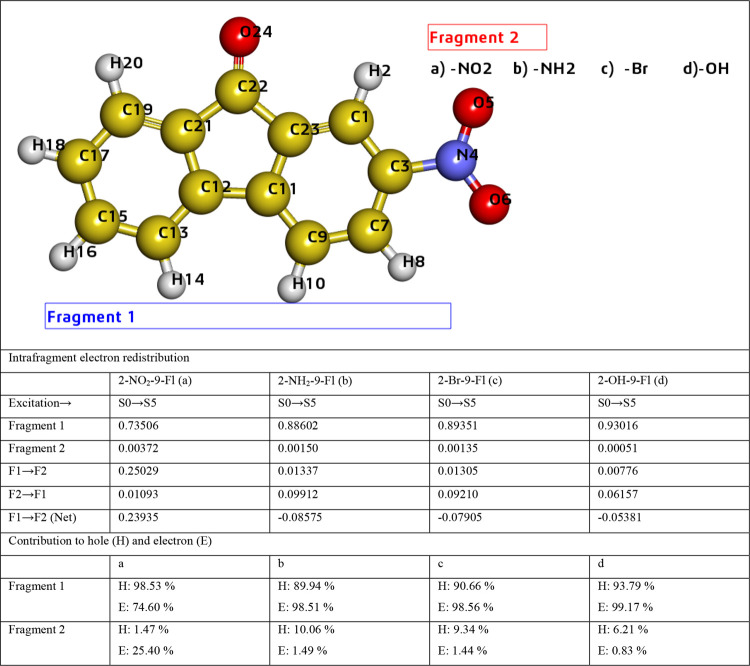This screenshot has width=750, height=666.
Task: Click the 'c) -Br' substituent text
Action: coord(624,69)
